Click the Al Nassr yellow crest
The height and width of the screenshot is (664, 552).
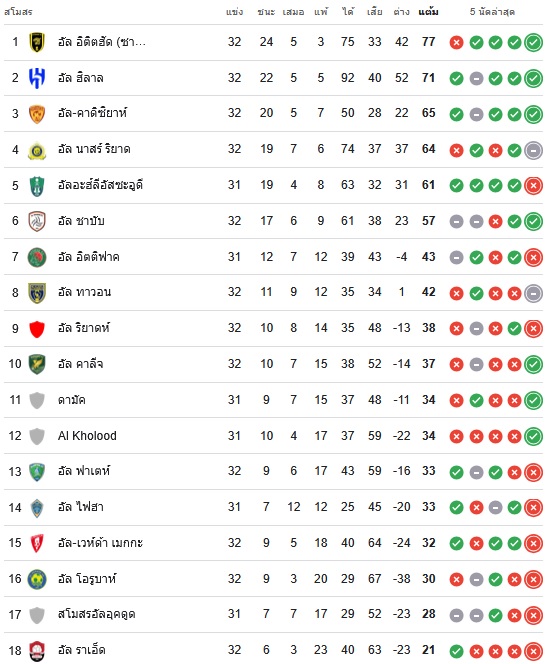pyautogui.click(x=37, y=150)
